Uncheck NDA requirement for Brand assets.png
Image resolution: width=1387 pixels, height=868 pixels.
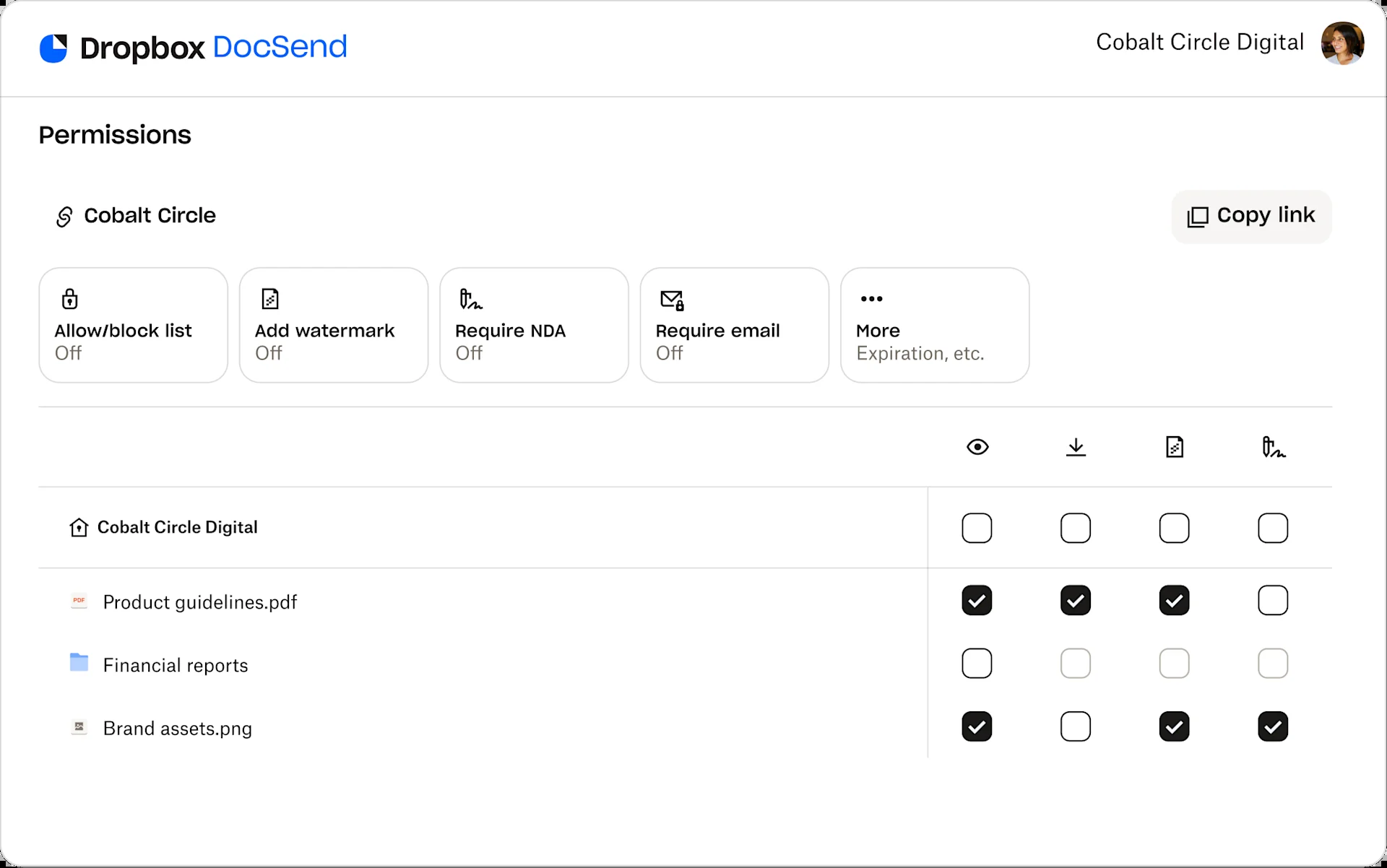point(1273,726)
